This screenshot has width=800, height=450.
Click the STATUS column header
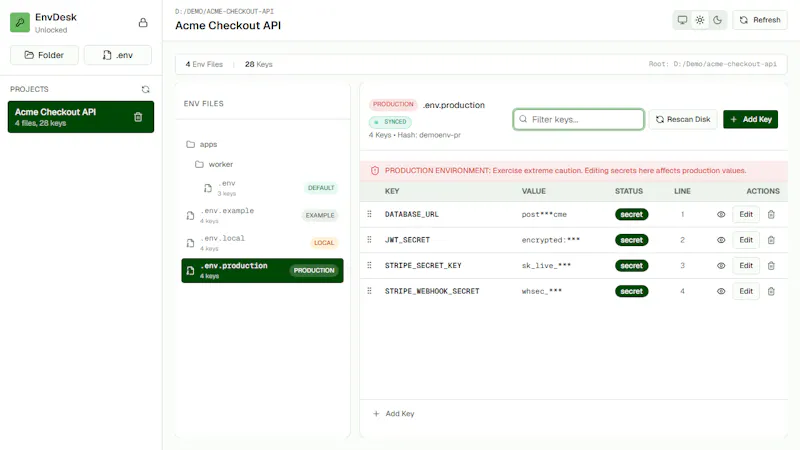(629, 191)
